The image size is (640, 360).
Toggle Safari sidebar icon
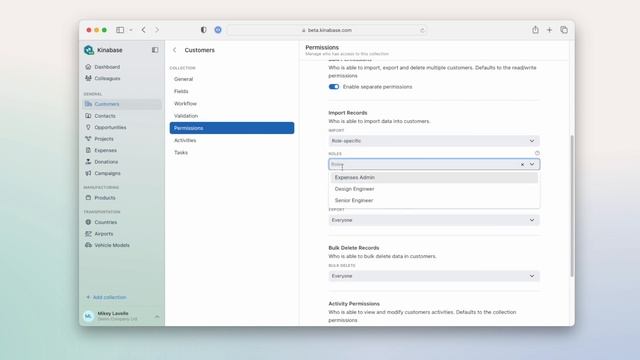pyautogui.click(x=120, y=30)
